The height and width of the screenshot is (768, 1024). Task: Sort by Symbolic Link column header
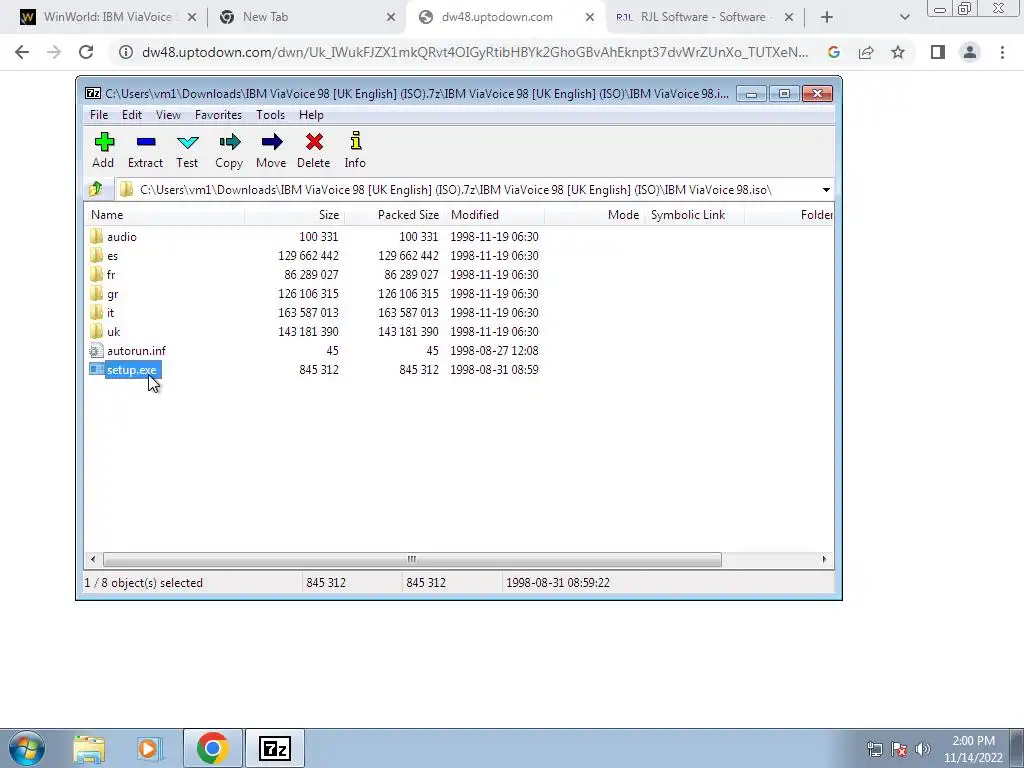pos(694,215)
